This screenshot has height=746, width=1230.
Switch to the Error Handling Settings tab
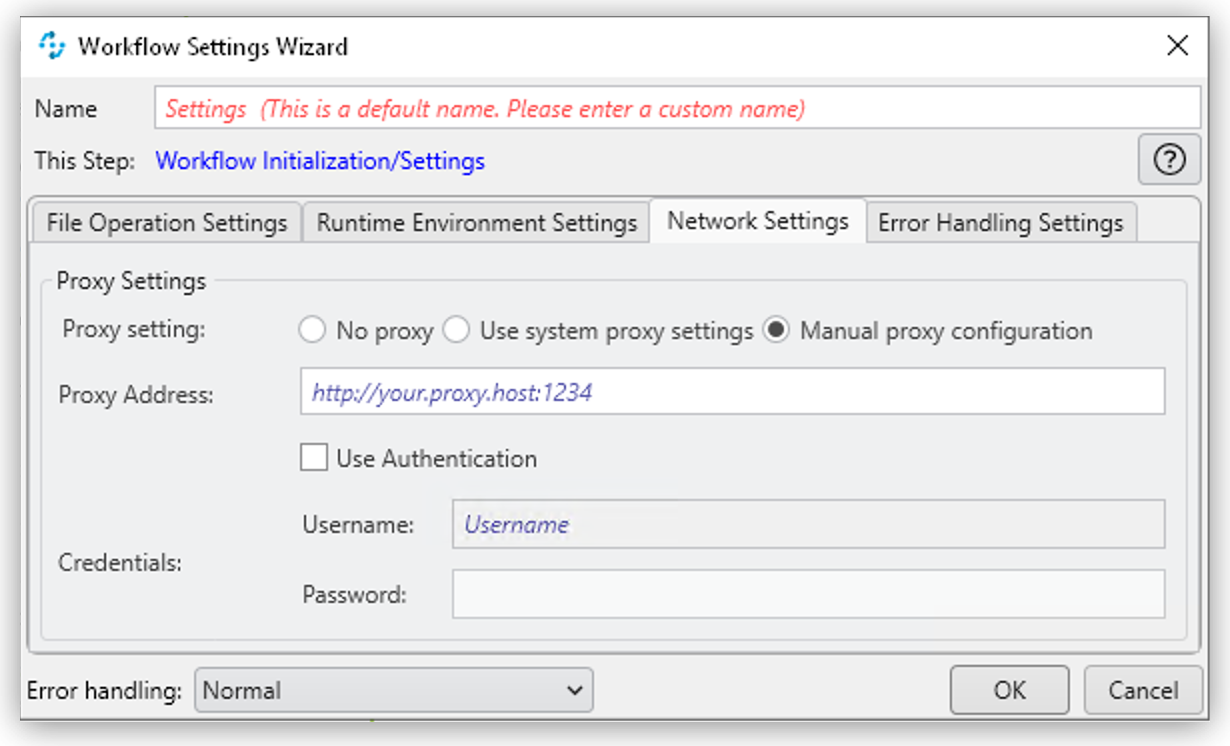pos(1000,222)
